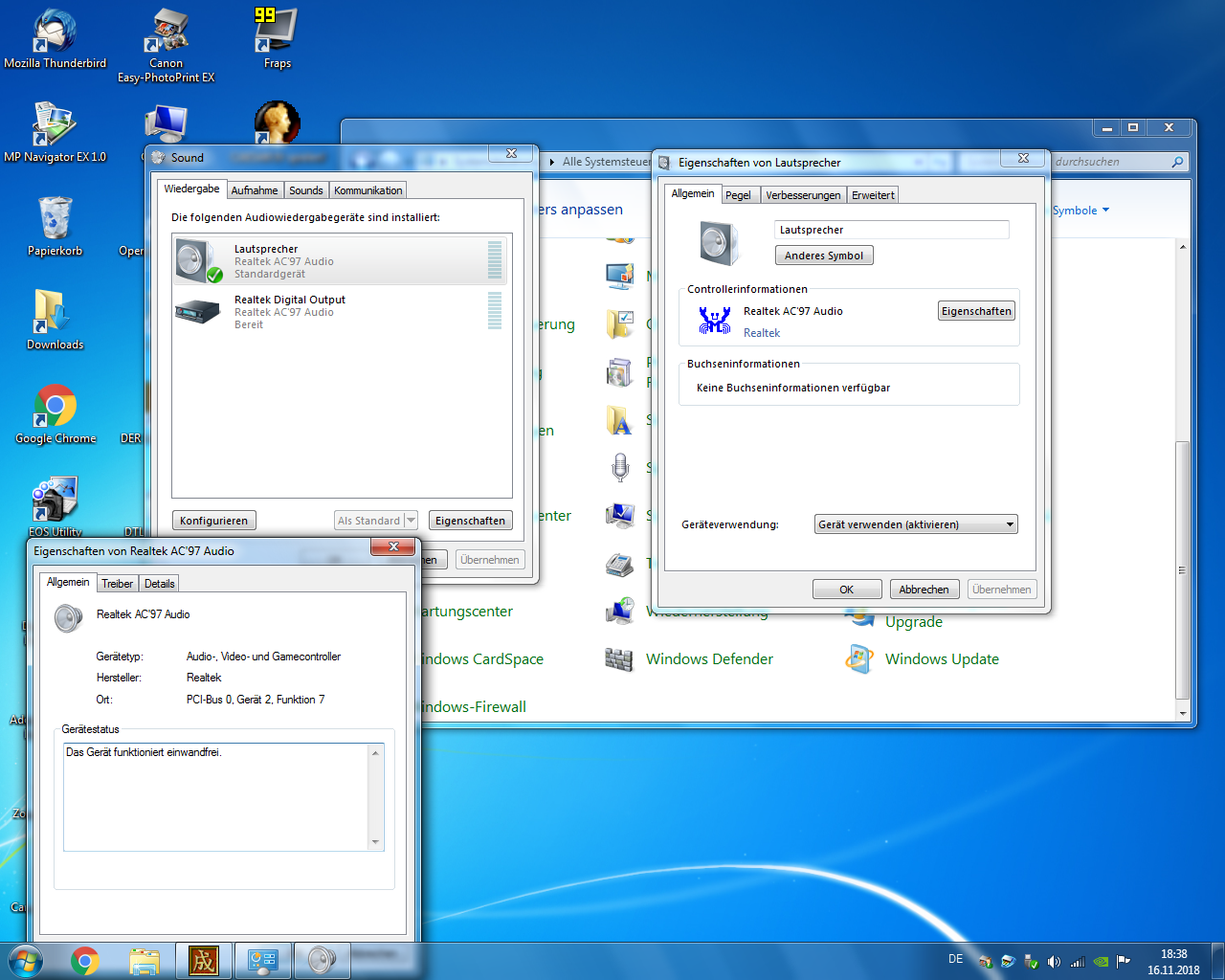Click the taskbar clock showing 18:38
This screenshot has width=1225, height=980.
1173,962
